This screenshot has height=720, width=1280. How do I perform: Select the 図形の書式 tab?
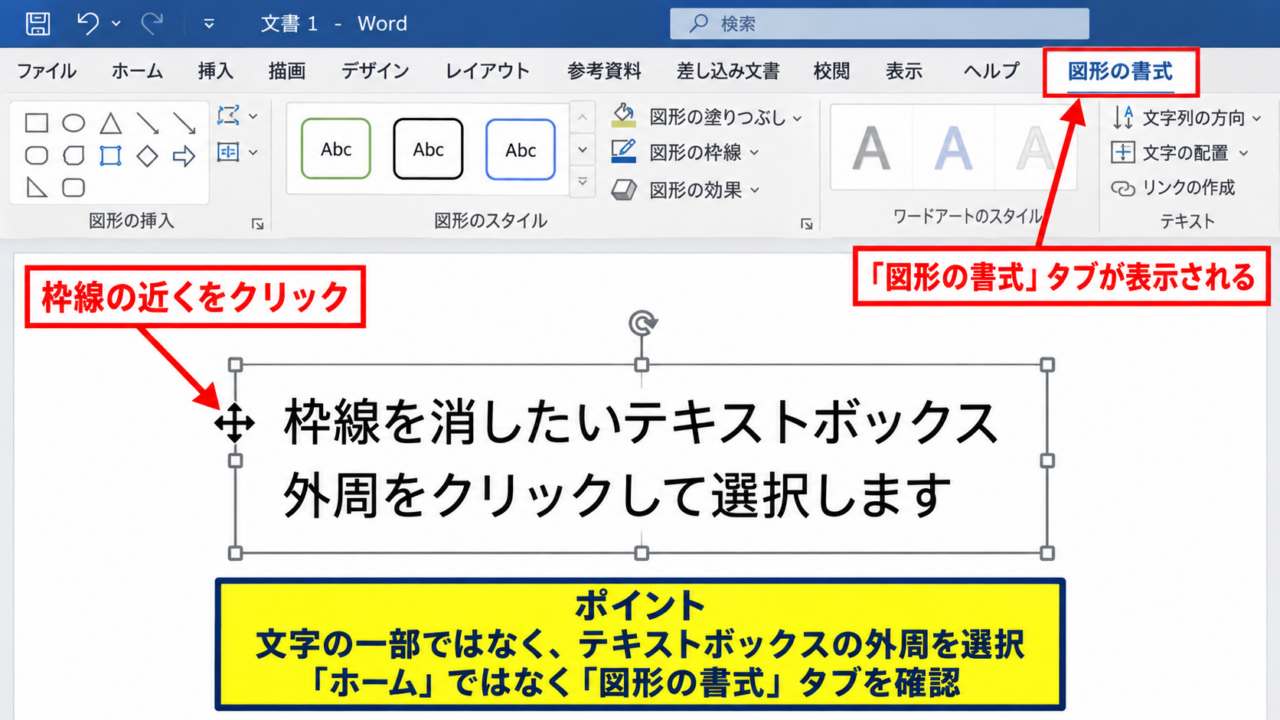(x=1120, y=72)
